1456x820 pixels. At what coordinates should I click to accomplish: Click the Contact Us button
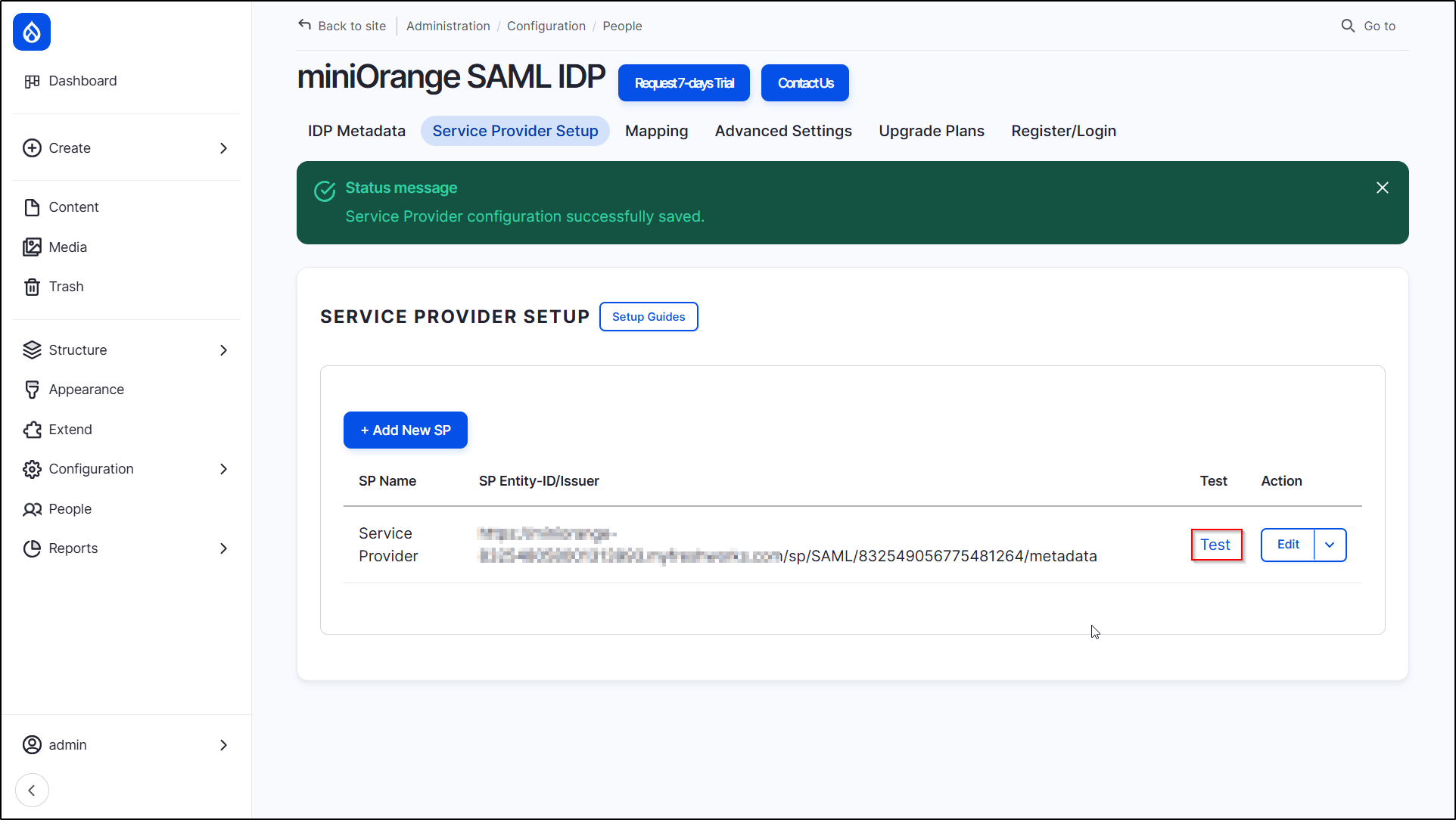(804, 82)
